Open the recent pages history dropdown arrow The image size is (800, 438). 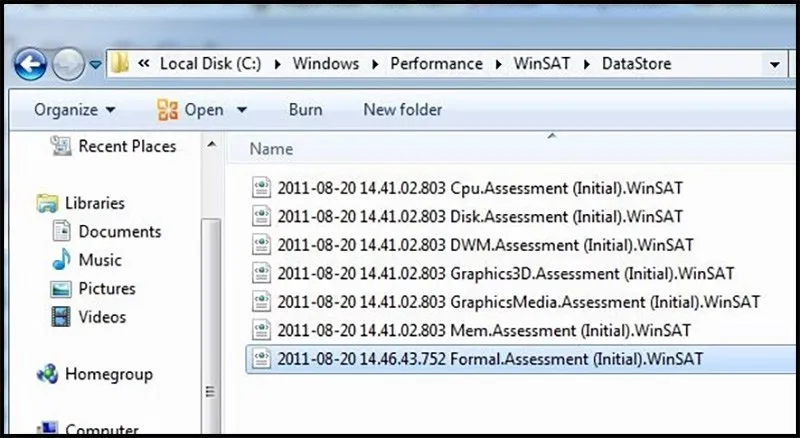(95, 64)
